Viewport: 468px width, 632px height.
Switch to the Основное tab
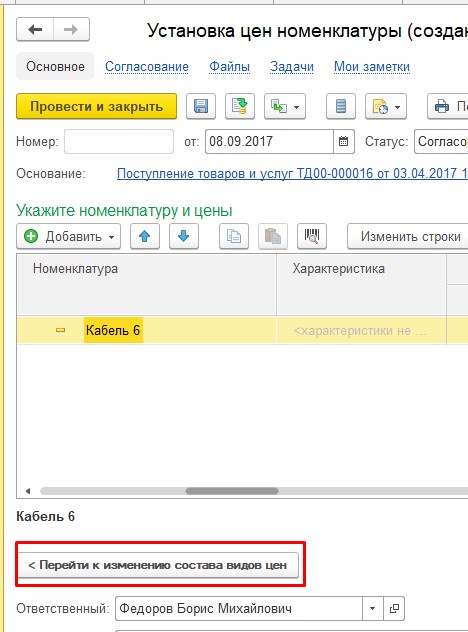pos(55,66)
